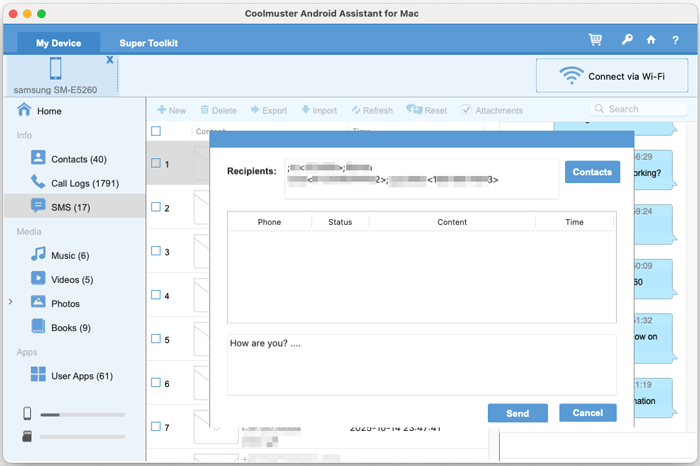This screenshot has width=700, height=466.
Task: Check the checkbox for row 5
Action: click(156, 339)
